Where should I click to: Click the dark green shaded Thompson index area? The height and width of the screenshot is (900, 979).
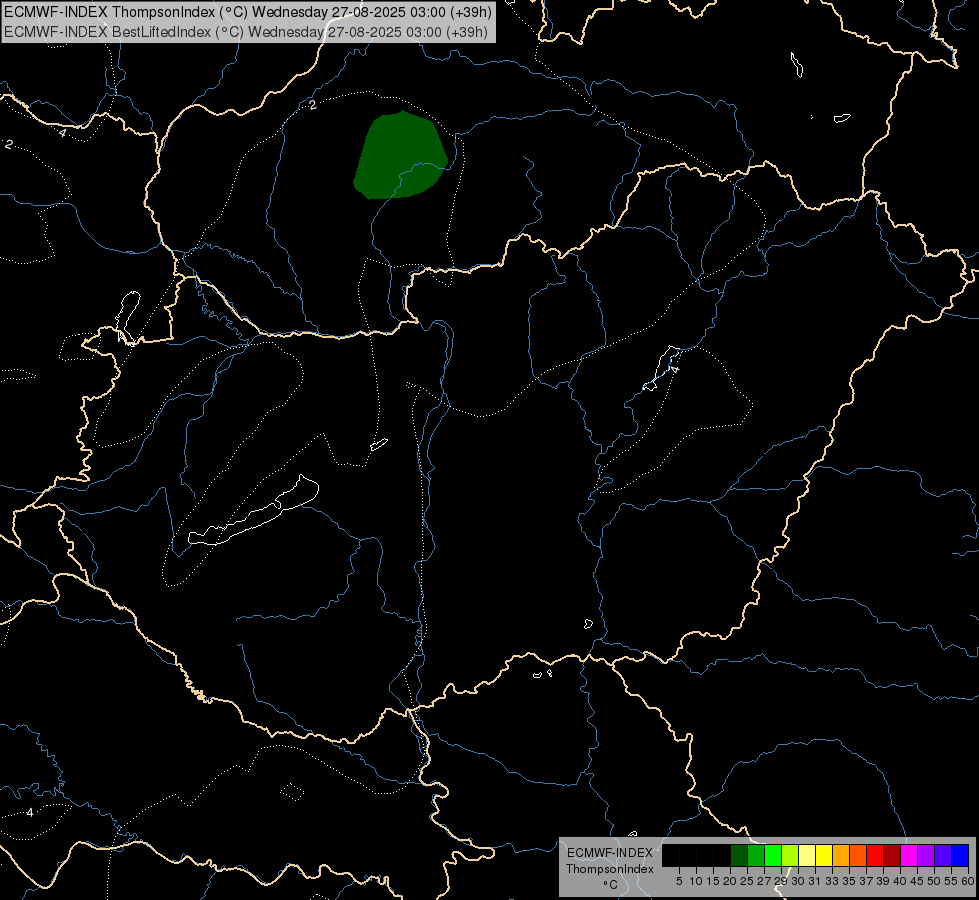pos(400,154)
